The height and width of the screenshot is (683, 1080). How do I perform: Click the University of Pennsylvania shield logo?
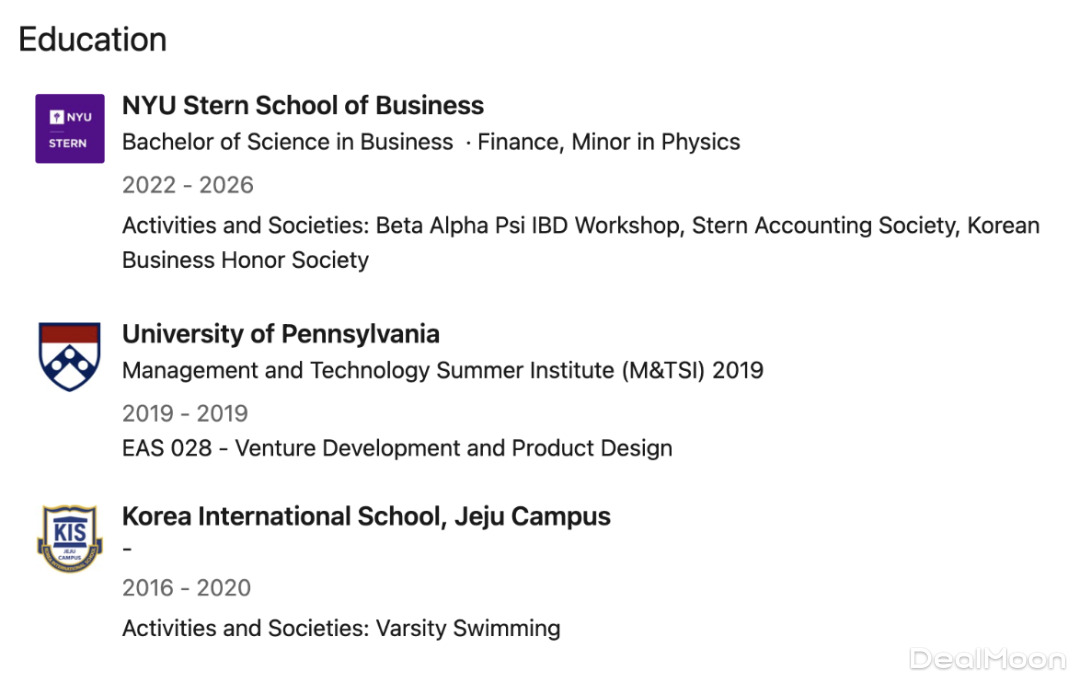70,357
